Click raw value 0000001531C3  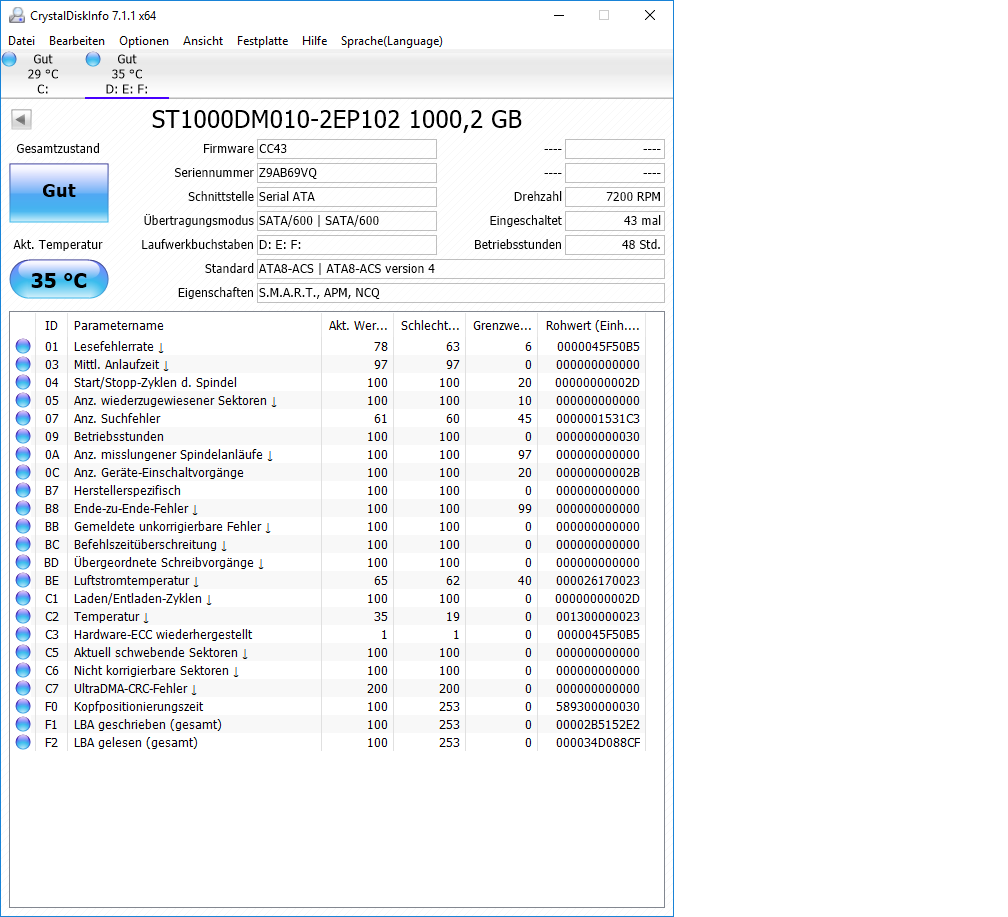click(x=598, y=419)
